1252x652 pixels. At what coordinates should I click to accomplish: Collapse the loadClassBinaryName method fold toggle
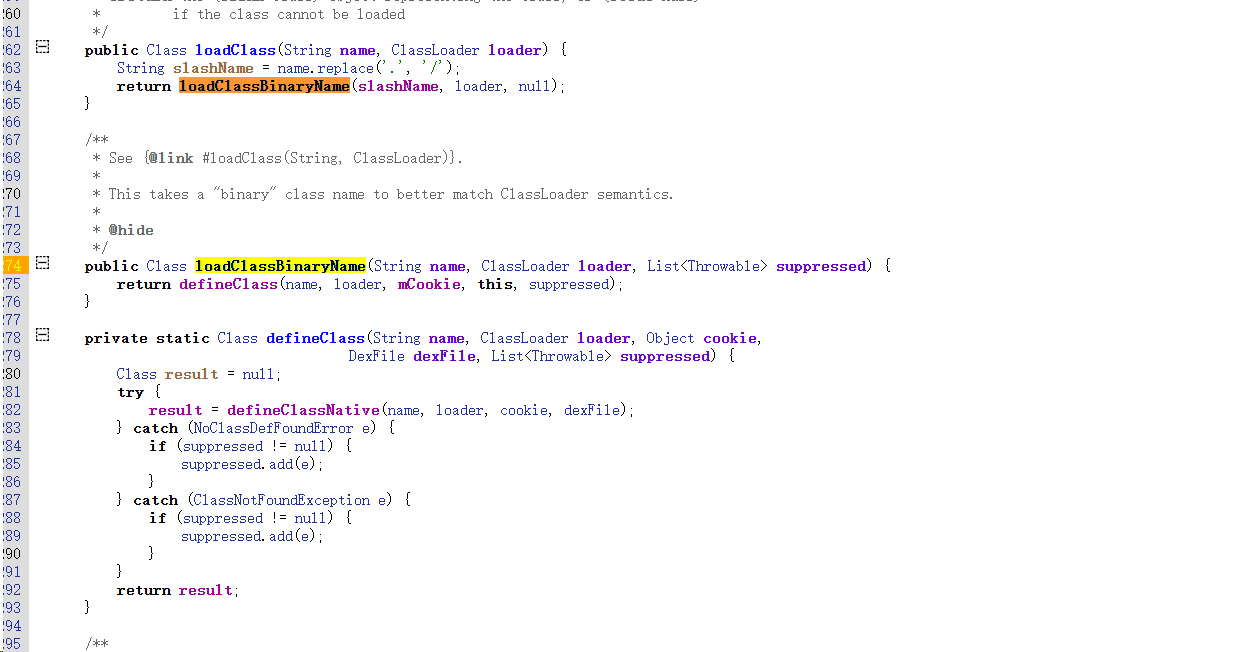(42, 263)
